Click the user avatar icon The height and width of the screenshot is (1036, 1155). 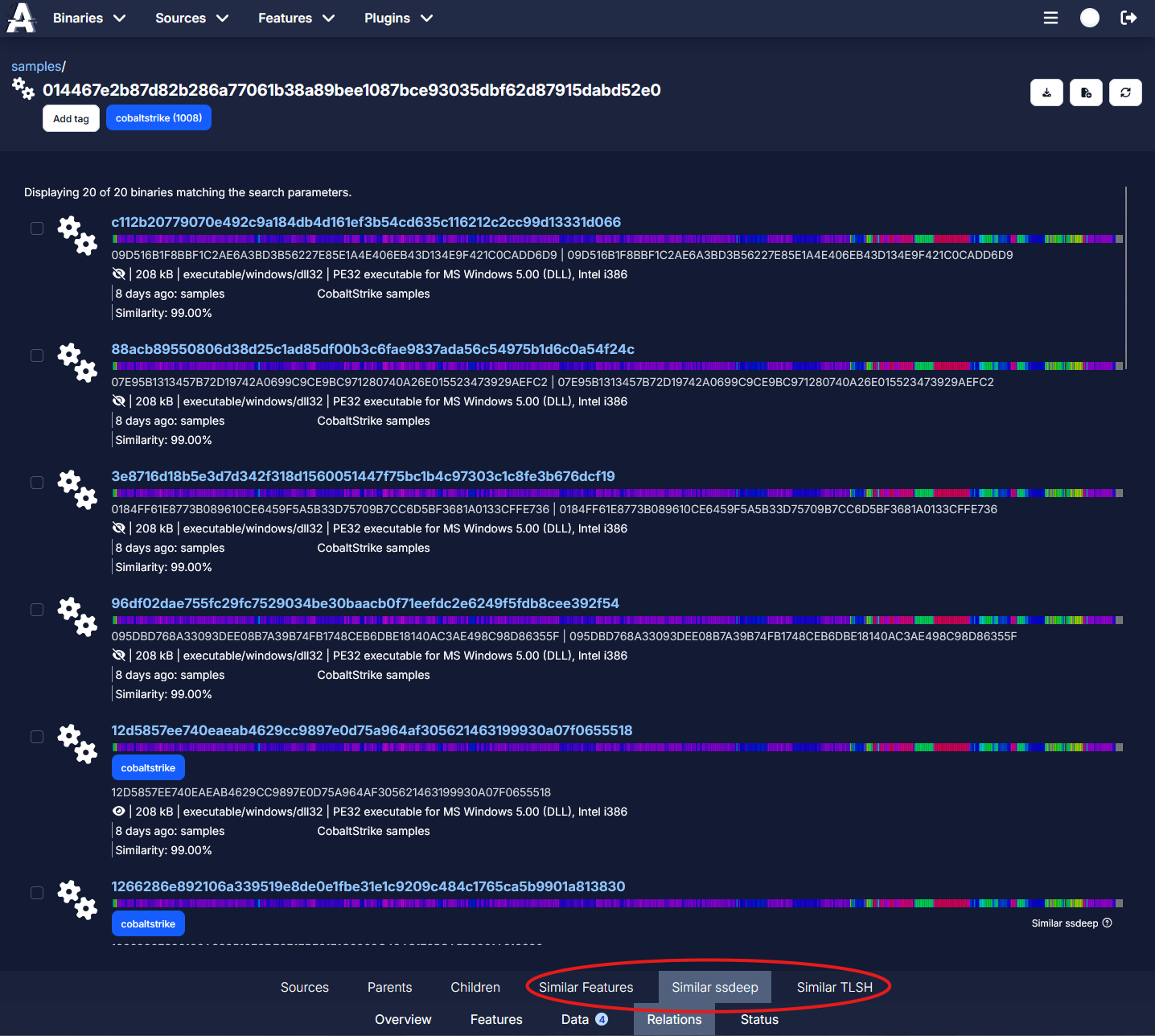(x=1089, y=17)
